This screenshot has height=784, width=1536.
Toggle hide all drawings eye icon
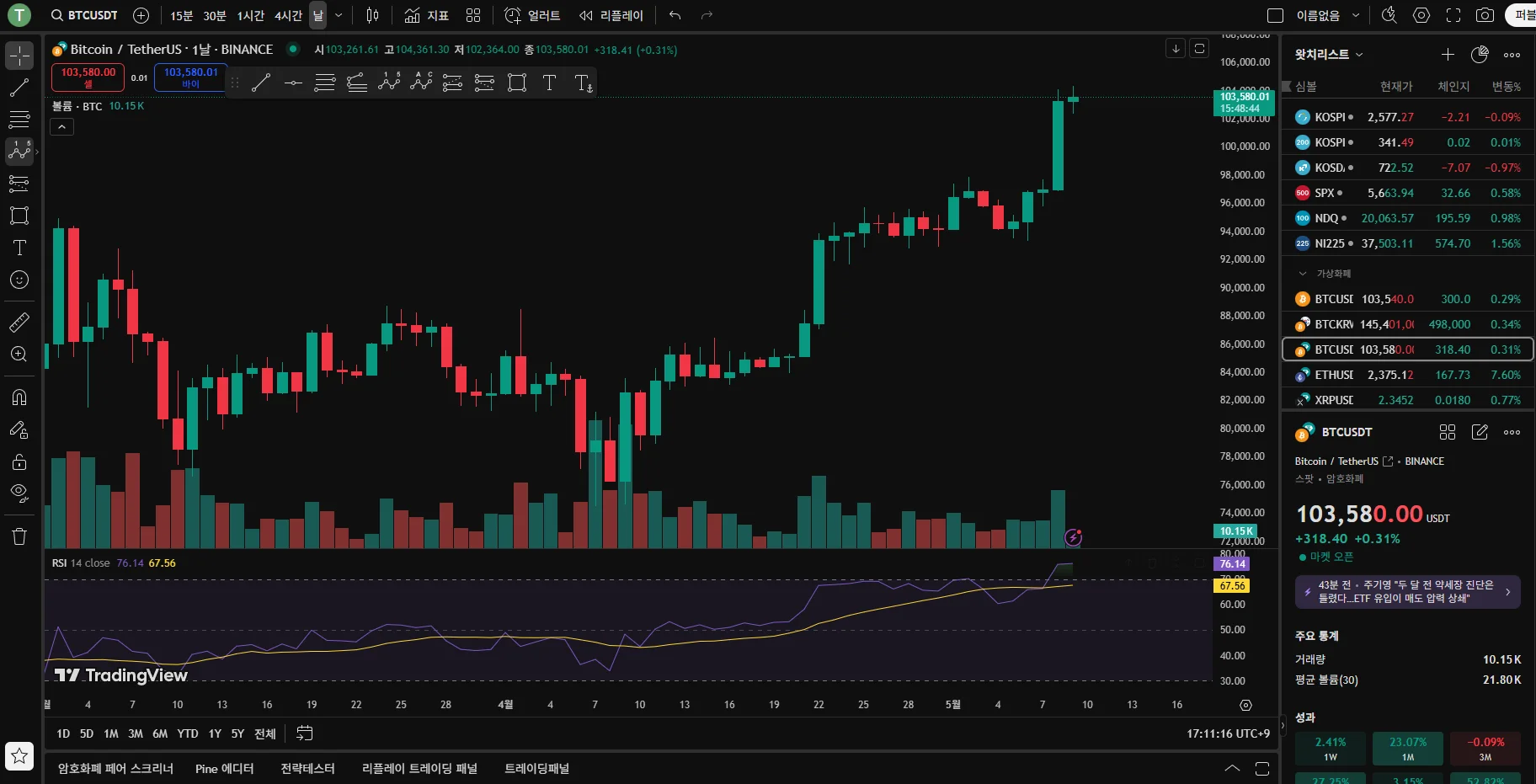click(19, 493)
